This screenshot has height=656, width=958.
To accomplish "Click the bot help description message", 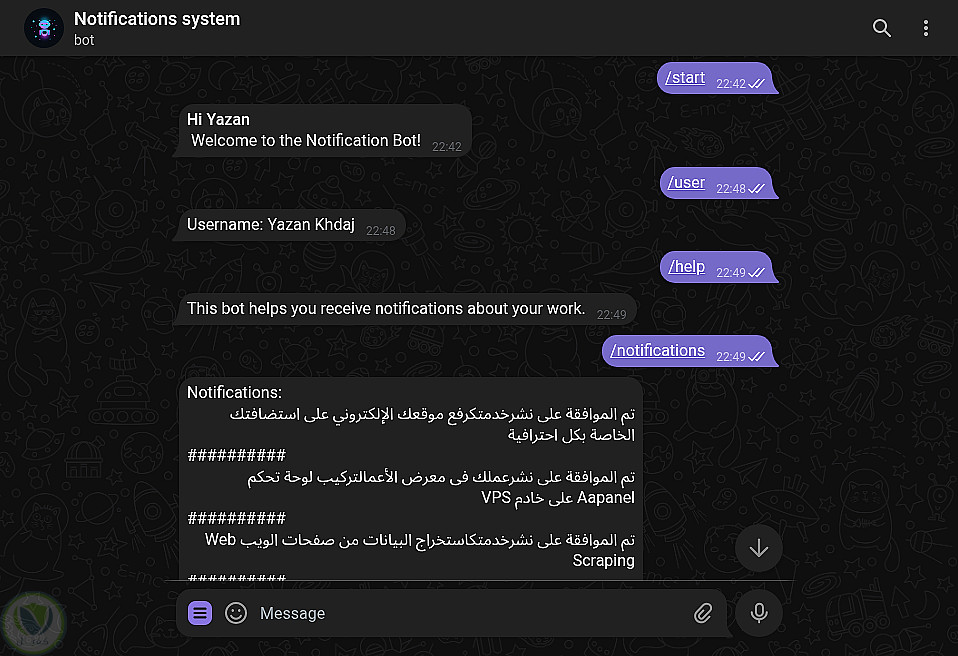I will pos(386,309).
